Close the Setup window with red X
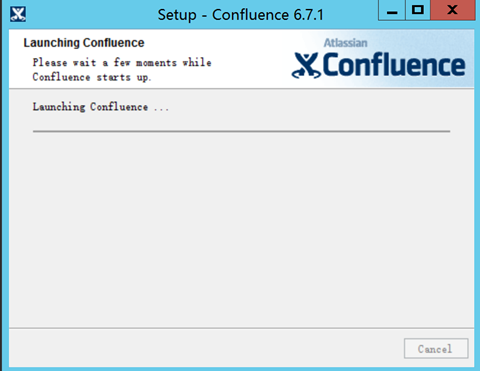This screenshot has height=371, width=480. pos(453,10)
